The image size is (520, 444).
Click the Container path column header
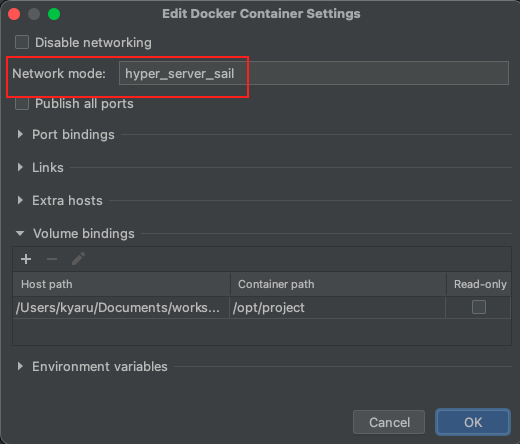(338, 284)
